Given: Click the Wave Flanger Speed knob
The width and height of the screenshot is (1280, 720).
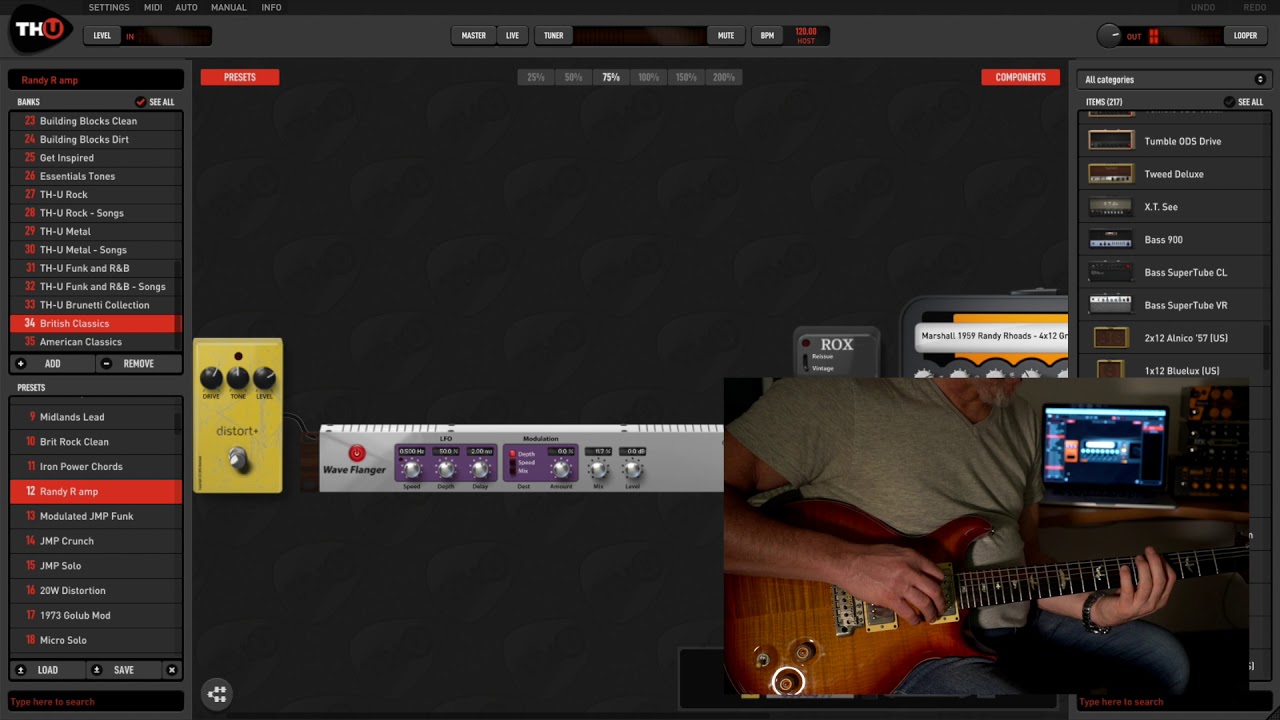Looking at the screenshot, I should pos(411,469).
